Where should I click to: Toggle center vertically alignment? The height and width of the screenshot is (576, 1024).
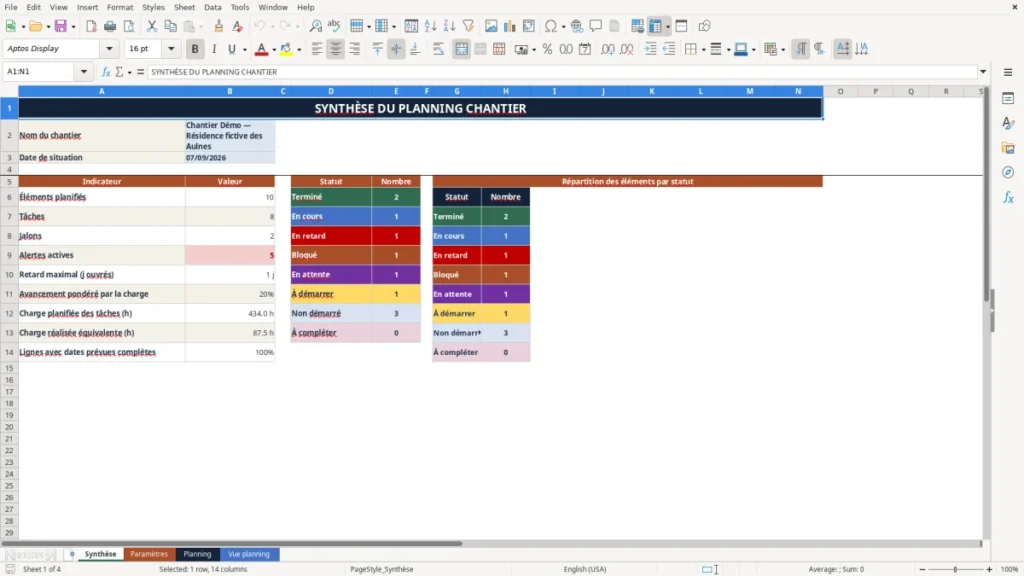pyautogui.click(x=396, y=49)
